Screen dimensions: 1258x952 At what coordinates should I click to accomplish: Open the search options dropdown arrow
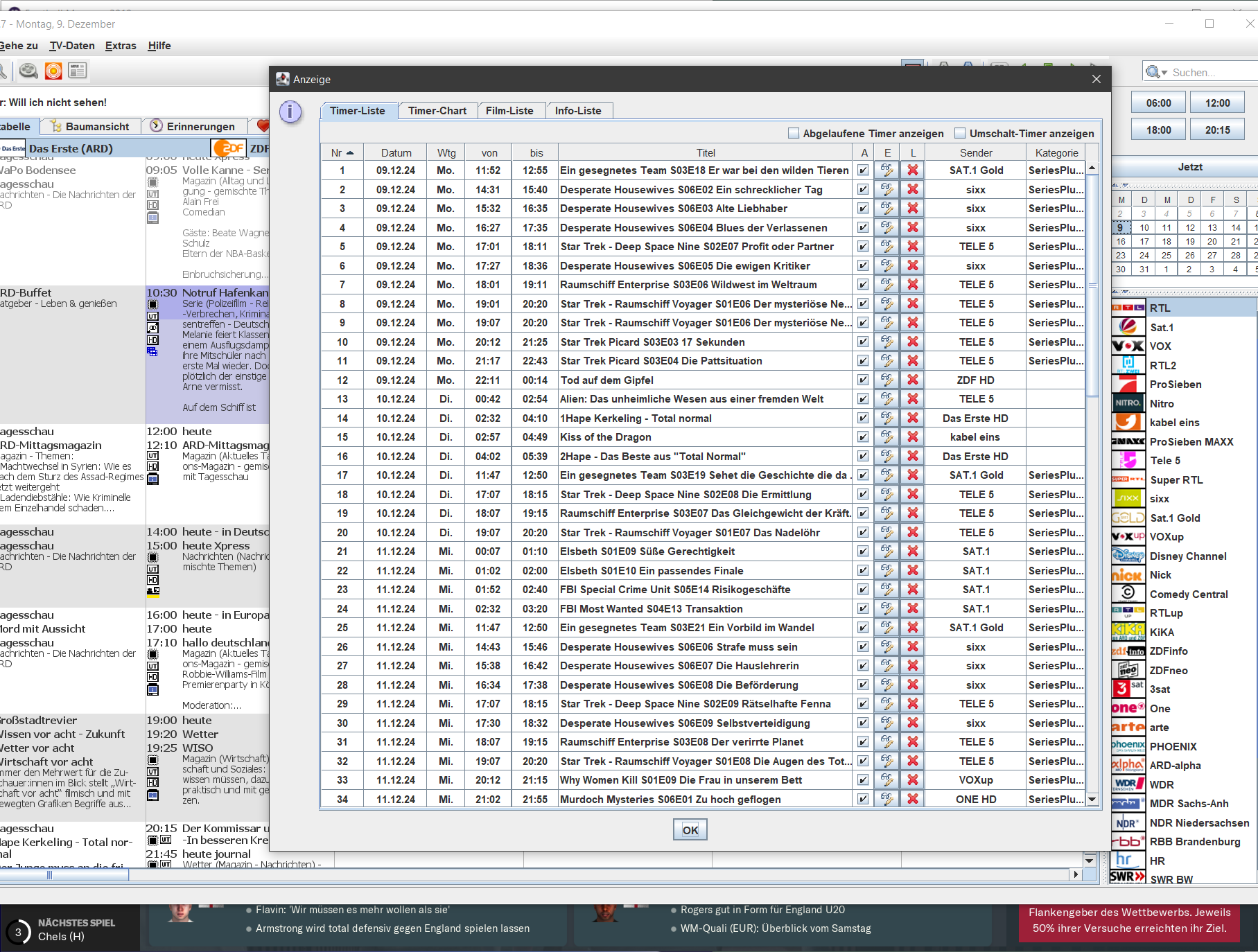tap(1165, 73)
